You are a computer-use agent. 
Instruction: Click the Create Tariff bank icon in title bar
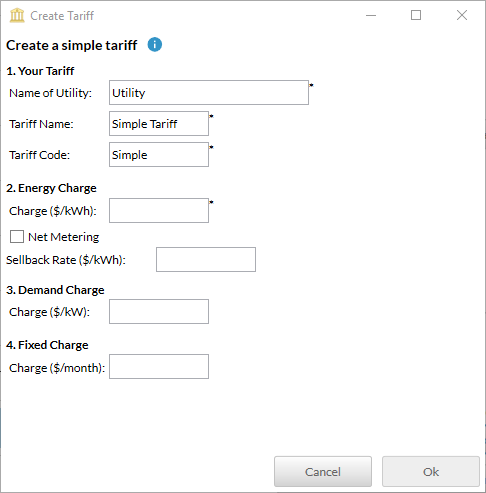point(17,15)
